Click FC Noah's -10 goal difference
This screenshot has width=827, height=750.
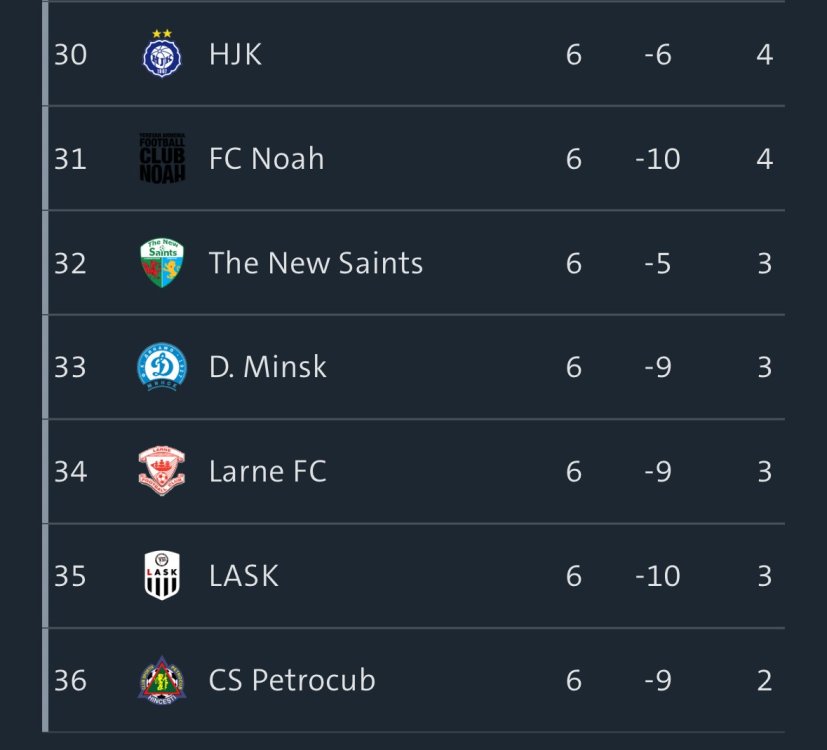[x=657, y=158]
